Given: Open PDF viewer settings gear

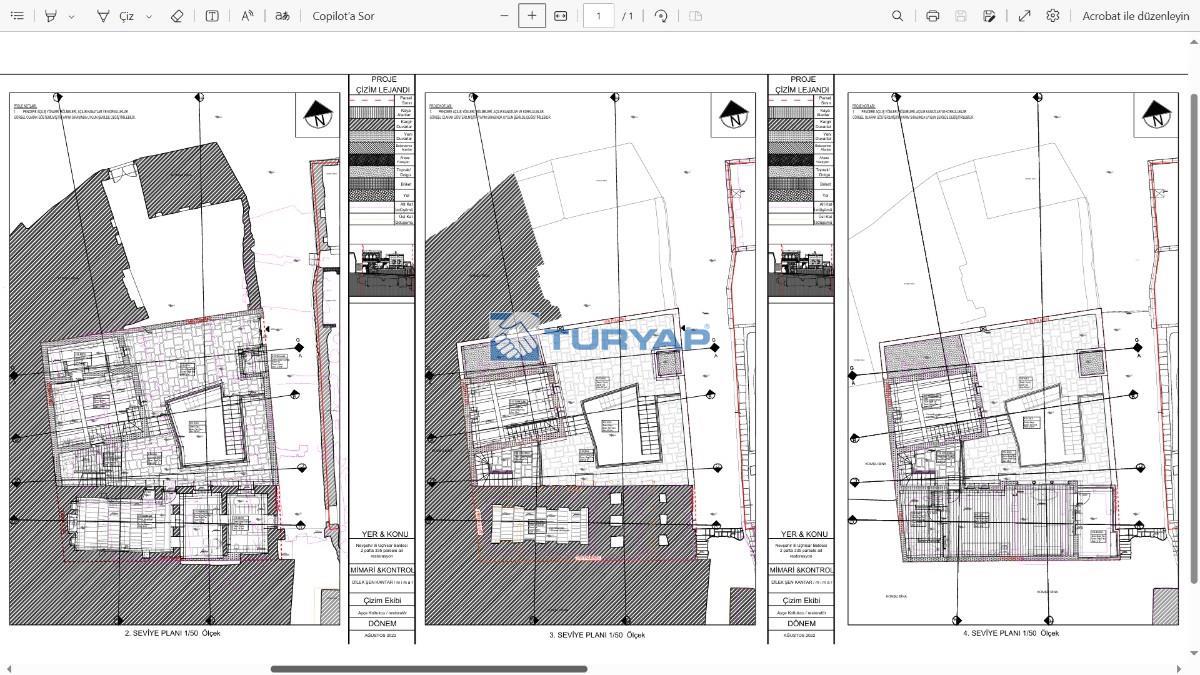Looking at the screenshot, I should point(1053,16).
